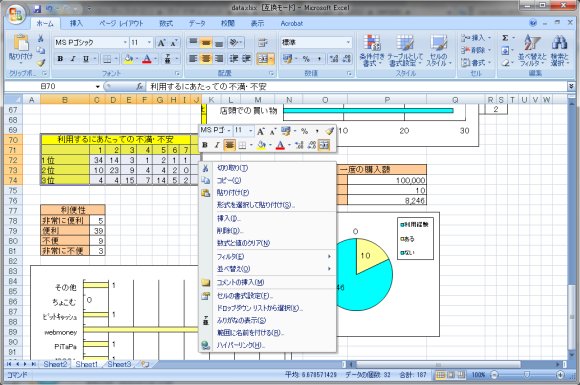Click the zoom slider in status bar
This screenshot has height=385, width=580.
click(x=527, y=375)
